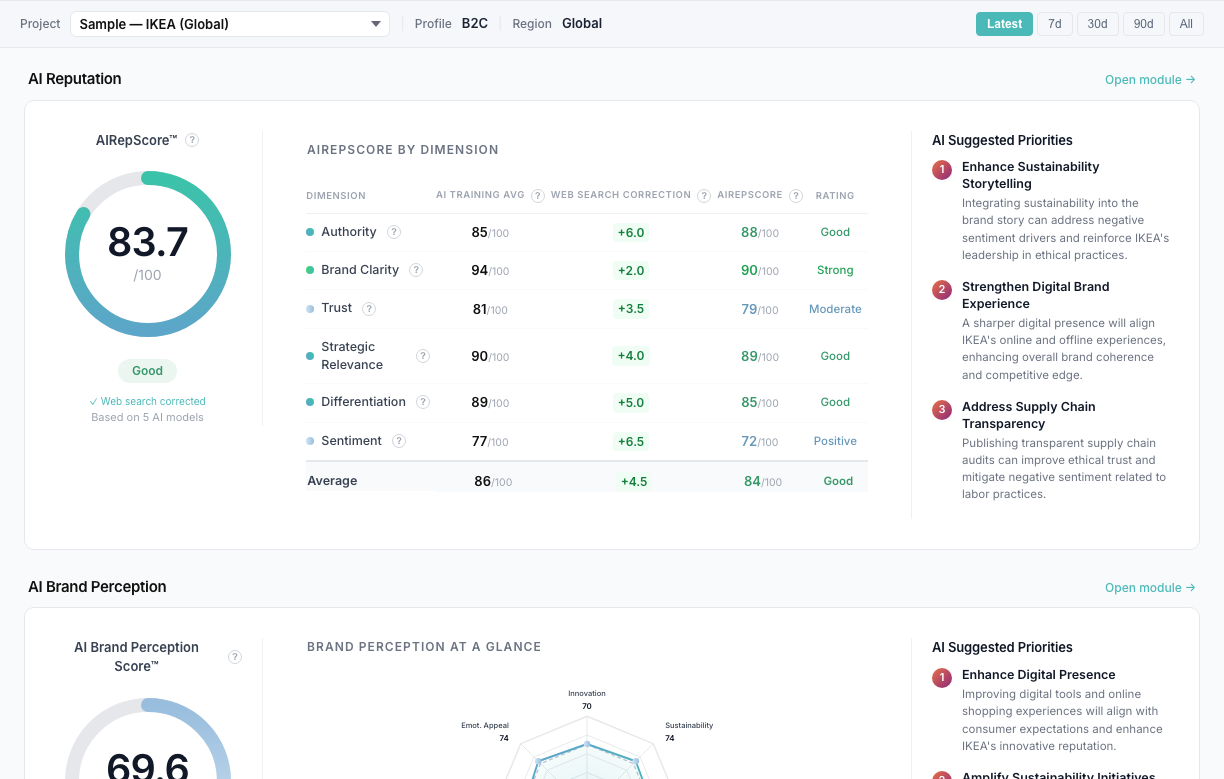Click the Average row label
This screenshot has width=1224, height=779.
(x=332, y=481)
